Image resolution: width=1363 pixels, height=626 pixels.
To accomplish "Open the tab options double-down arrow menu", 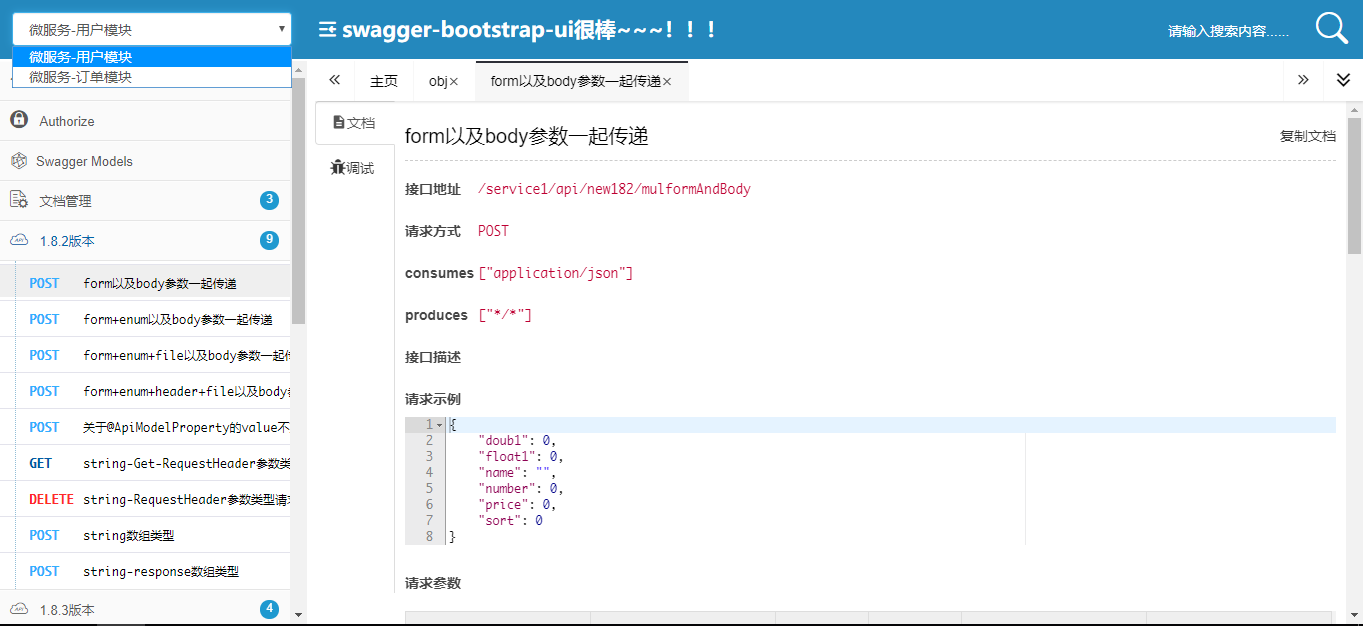I will [1343, 80].
